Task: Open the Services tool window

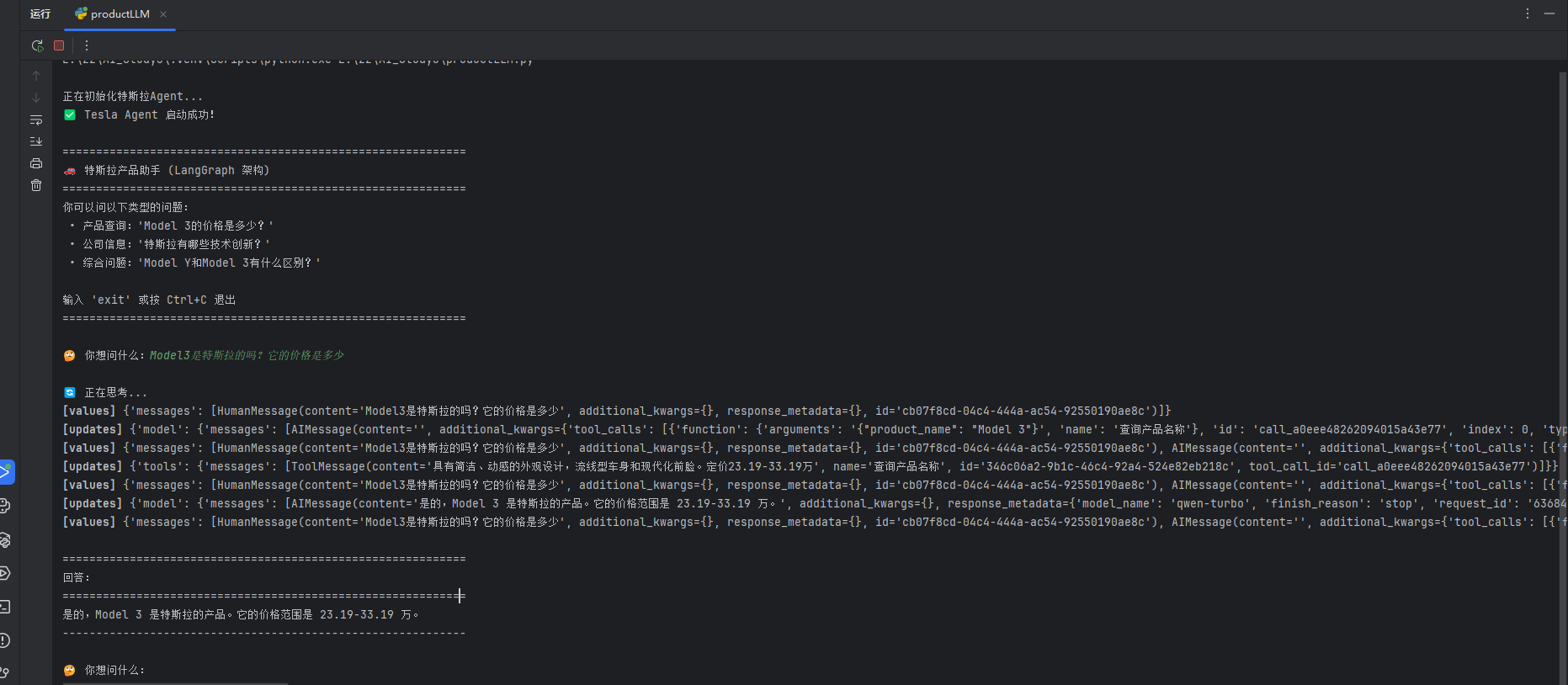Action: (x=5, y=573)
